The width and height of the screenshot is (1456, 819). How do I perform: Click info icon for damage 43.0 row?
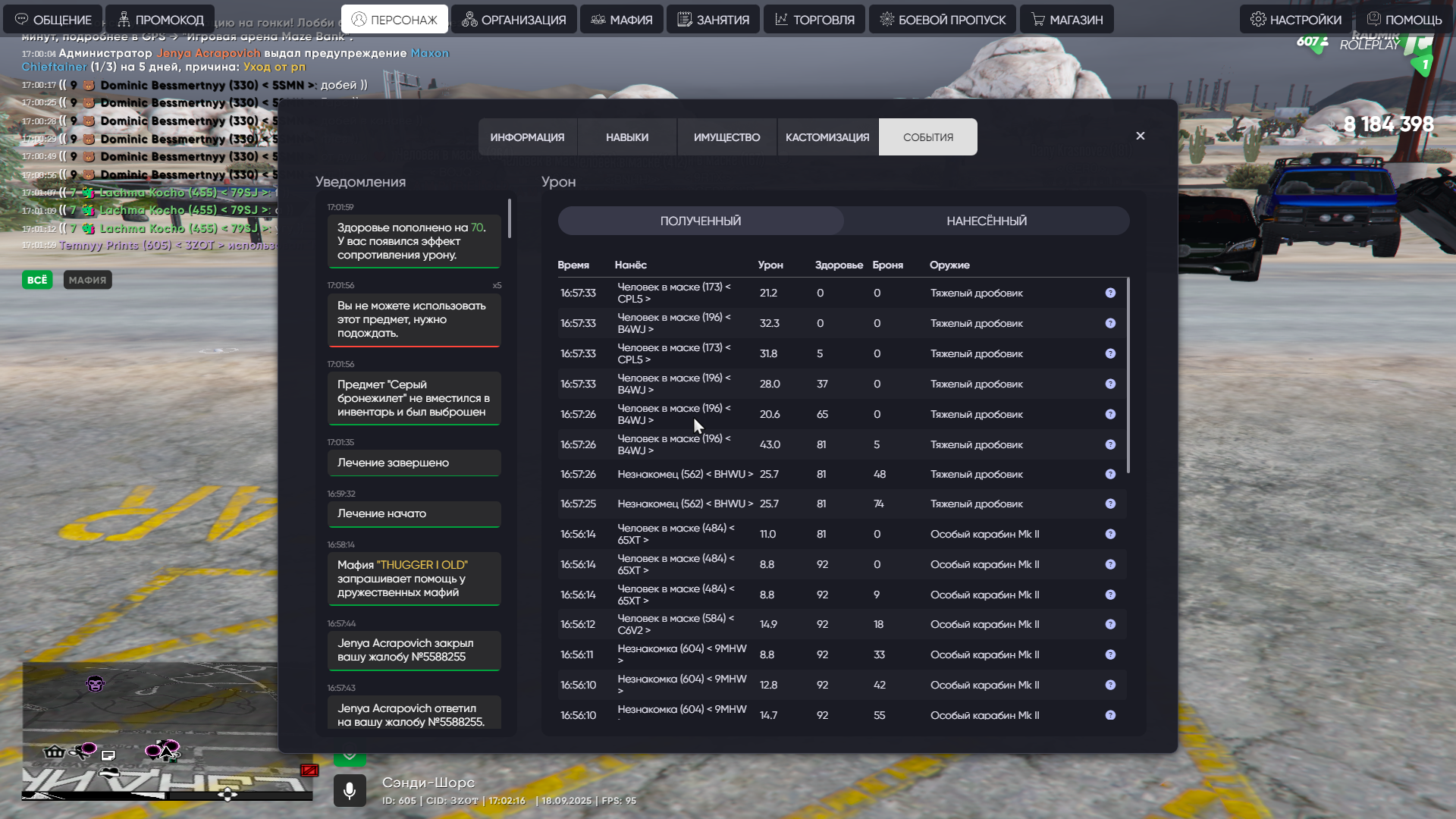[1110, 444]
